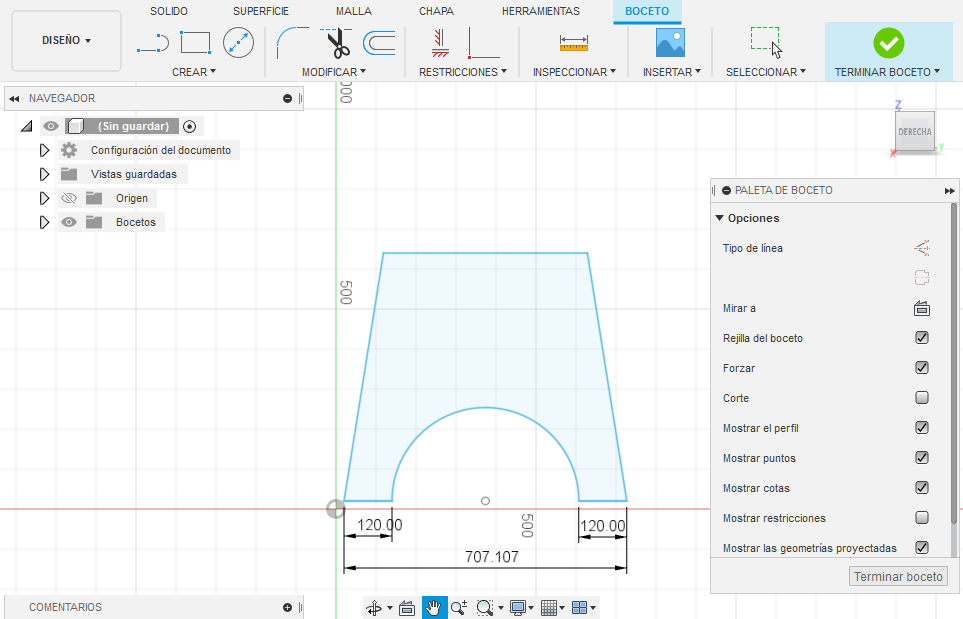Toggle Mostrar las geometrías proyectadas checkbox

[x=922, y=548]
